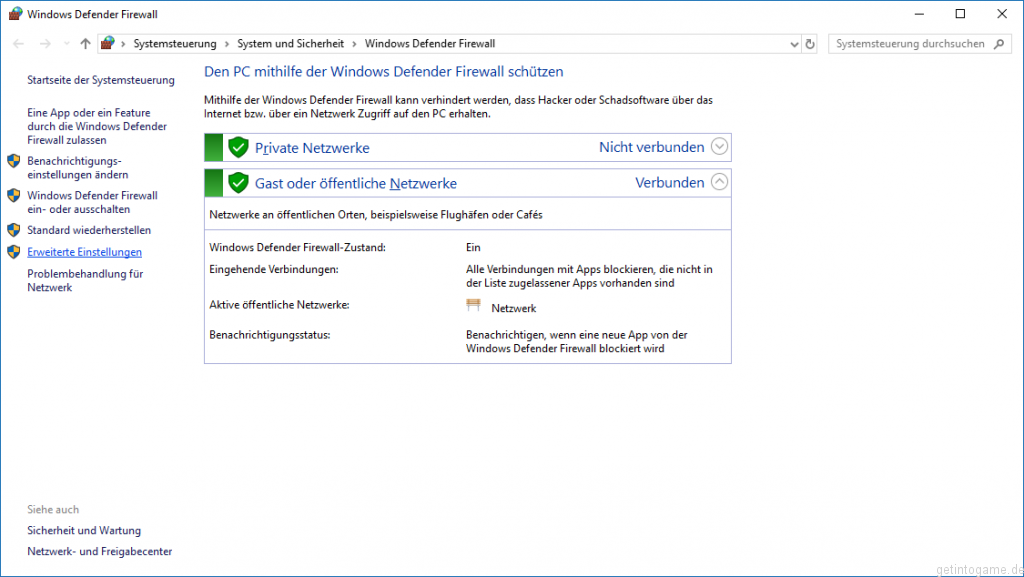This screenshot has width=1024, height=577.
Task: Click green shield icon of Gast oder öffentliche Netzwerke
Action: point(238,183)
